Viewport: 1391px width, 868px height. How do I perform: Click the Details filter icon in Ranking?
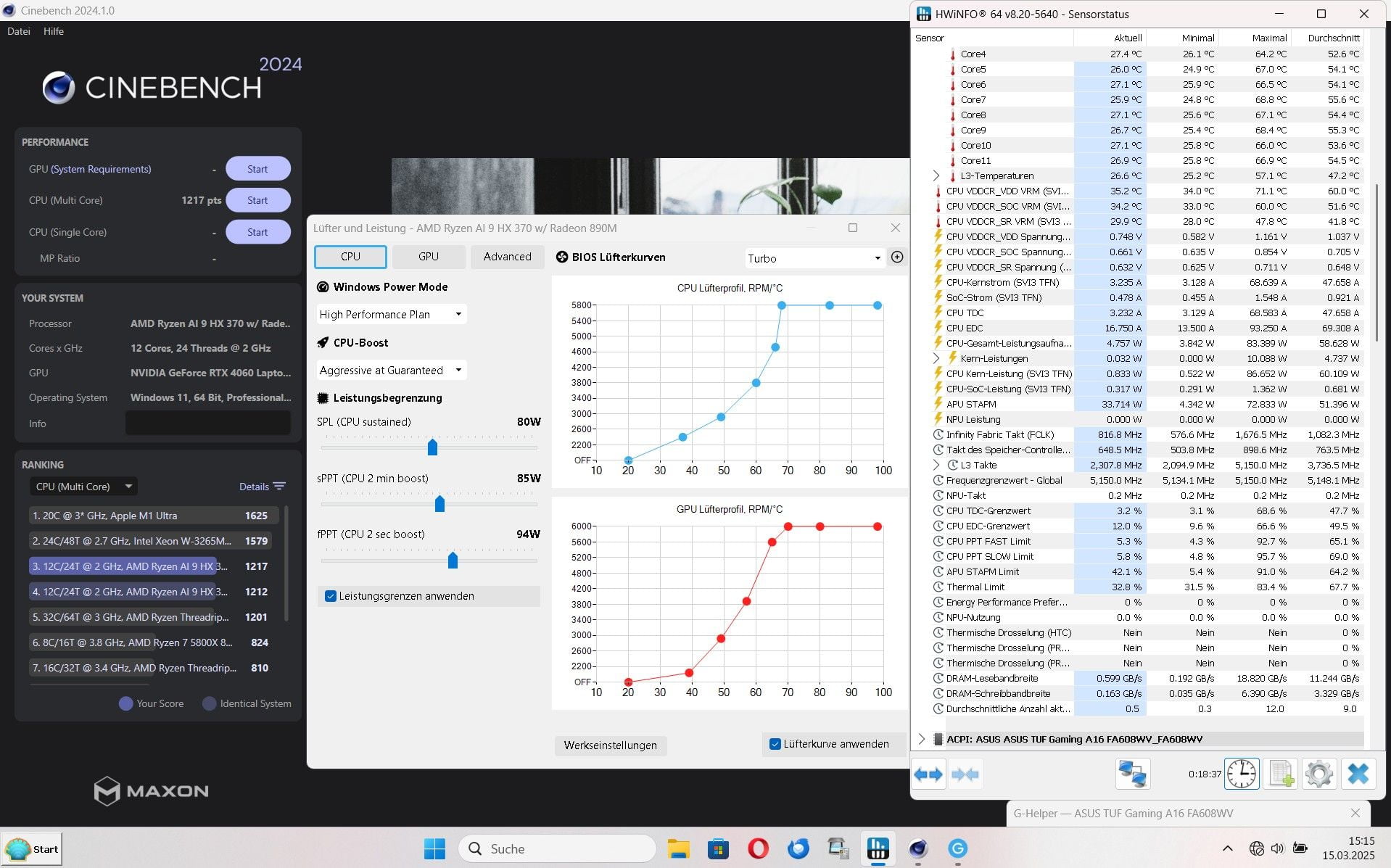[x=279, y=487]
